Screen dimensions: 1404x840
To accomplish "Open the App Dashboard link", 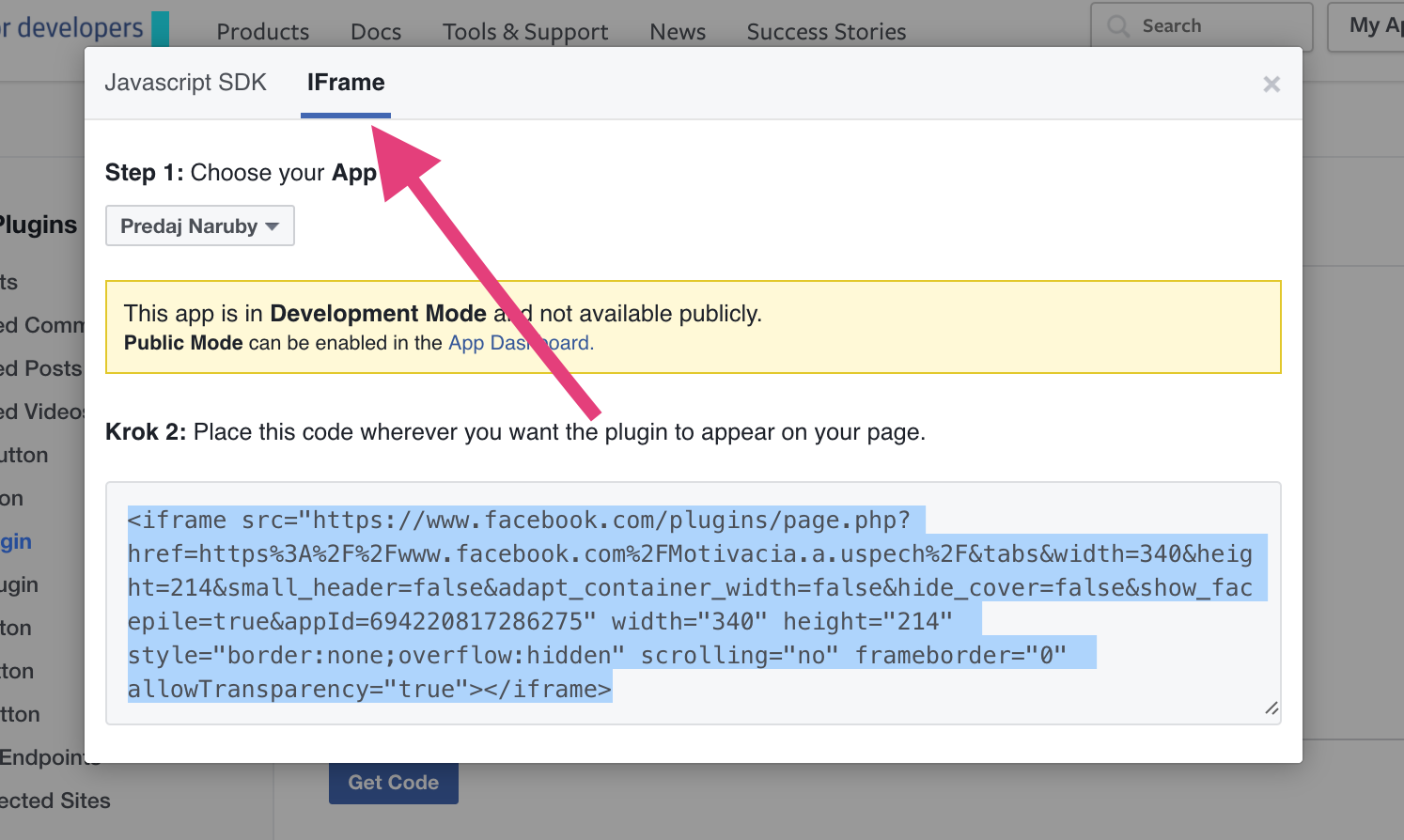I will click(x=521, y=343).
